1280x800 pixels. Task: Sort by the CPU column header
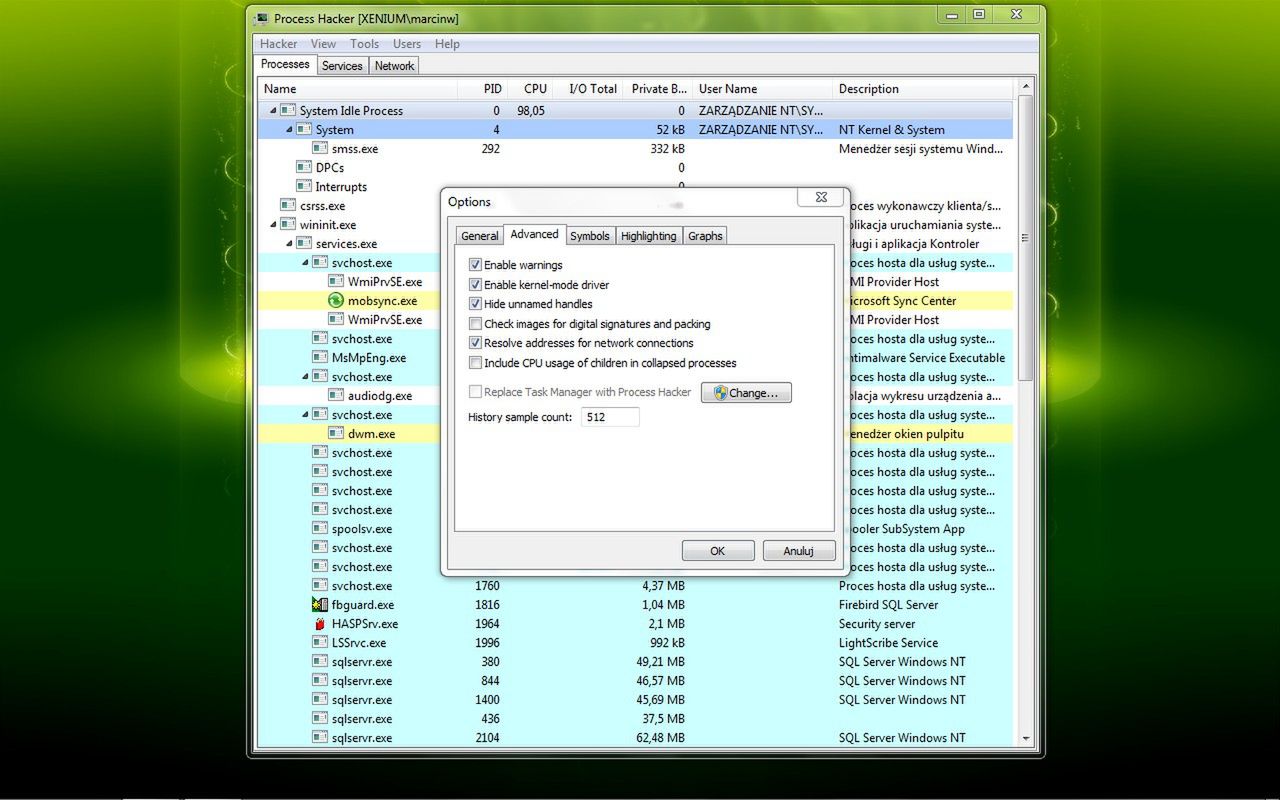click(x=531, y=89)
